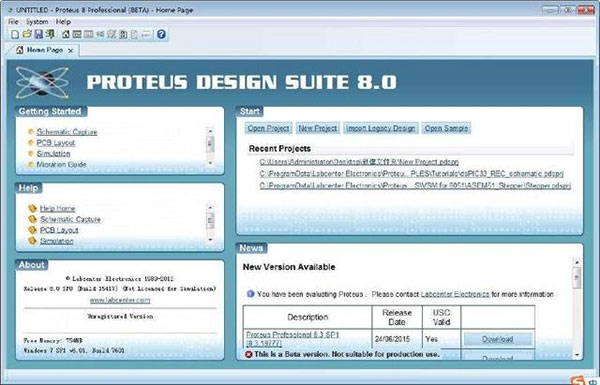Open the Help menu
The width and height of the screenshot is (600, 385).
tap(63, 22)
